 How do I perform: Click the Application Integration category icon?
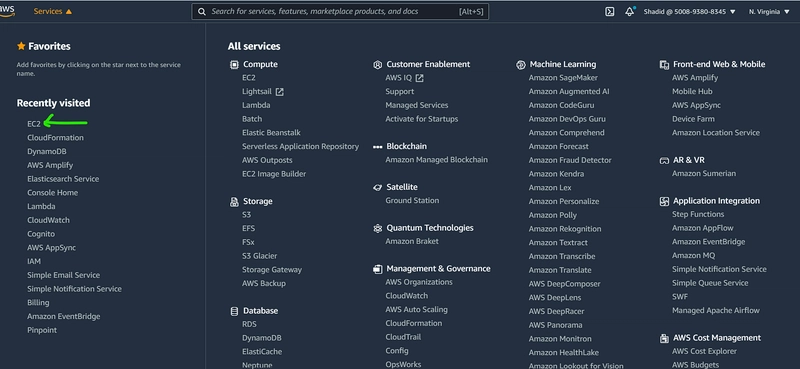pos(664,202)
